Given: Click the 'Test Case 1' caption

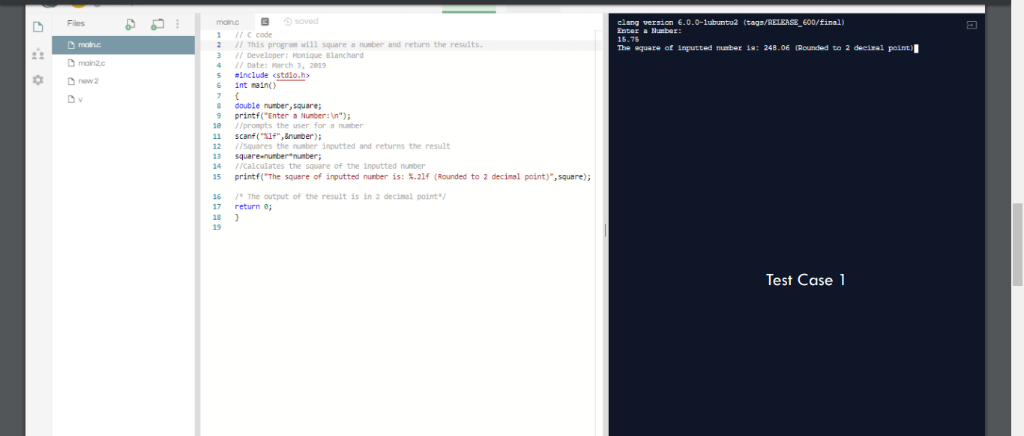Looking at the screenshot, I should pyautogui.click(x=806, y=280).
